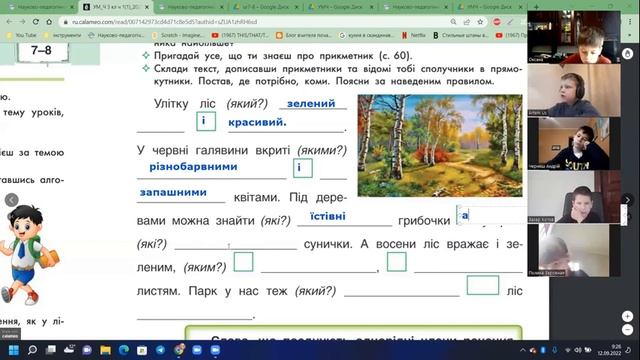Image resolution: width=640 pixels, height=360 pixels.
Task: Click the taskbar clock showing 9:26
Action: [x=609, y=350]
